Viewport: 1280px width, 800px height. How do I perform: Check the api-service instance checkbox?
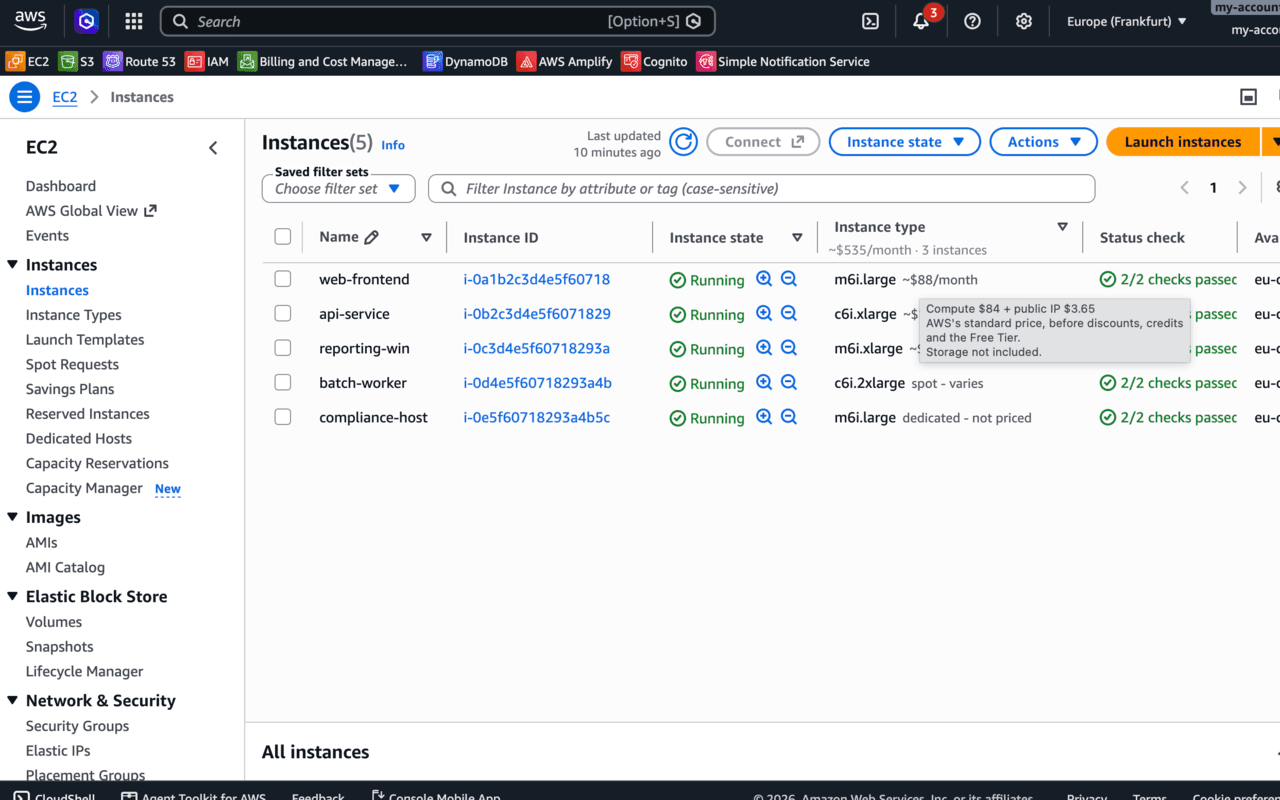(x=283, y=313)
